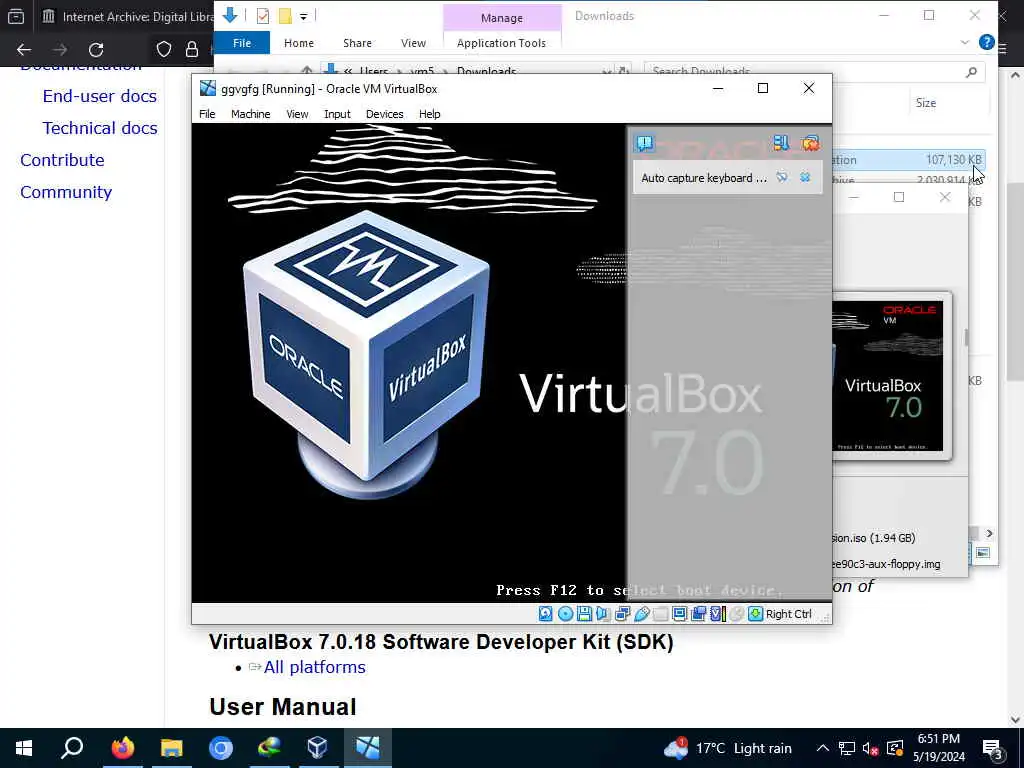1024x768 pixels.
Task: Open the End-user docs link
Action: (x=100, y=96)
